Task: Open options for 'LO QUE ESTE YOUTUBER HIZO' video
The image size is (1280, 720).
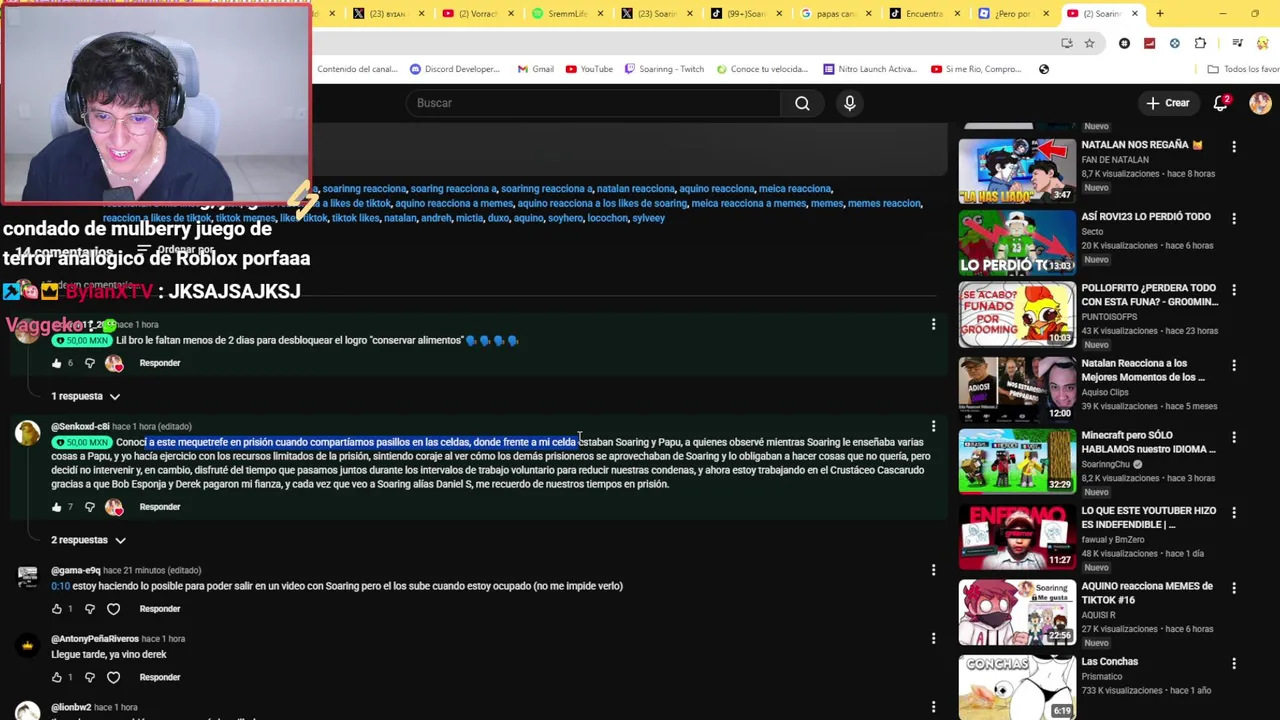Action: pyautogui.click(x=1233, y=512)
